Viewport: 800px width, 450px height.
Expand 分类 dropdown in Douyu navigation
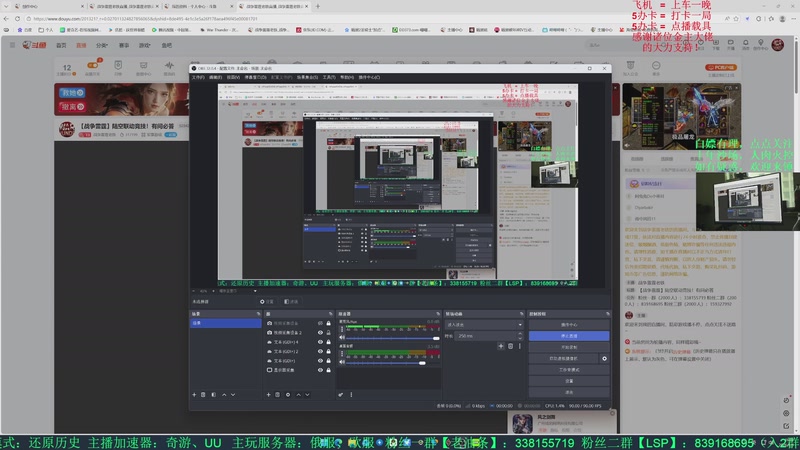pyautogui.click(x=102, y=45)
